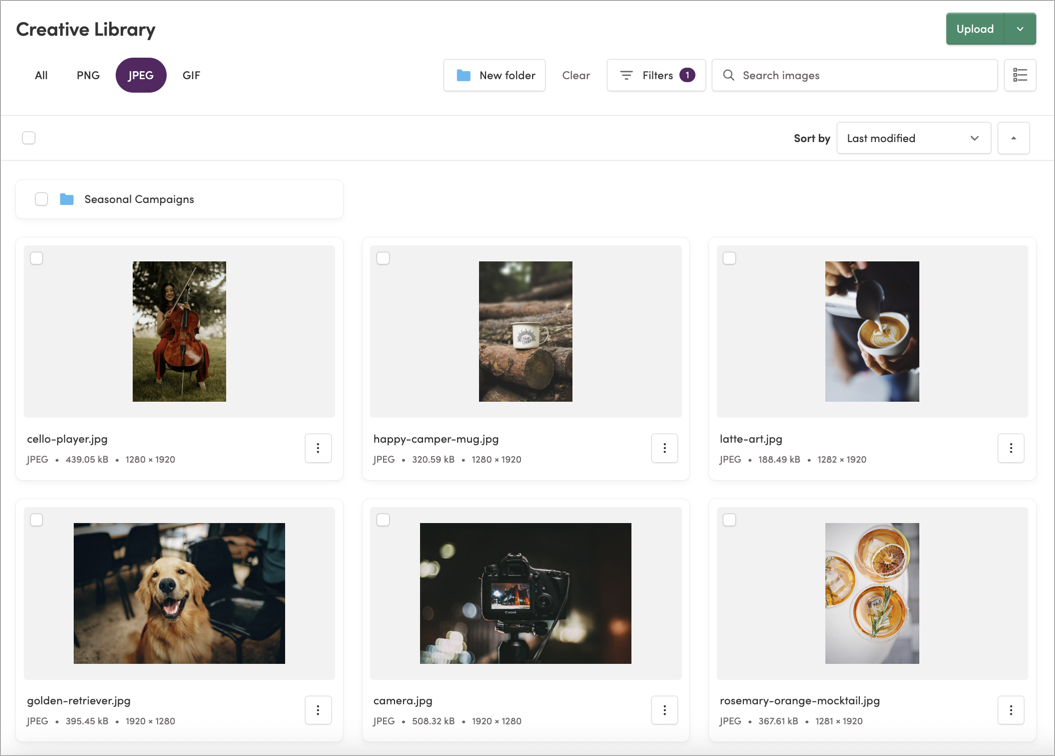Click the blue folder icon for Seasonal Campaigns
1055x756 pixels.
coord(66,199)
